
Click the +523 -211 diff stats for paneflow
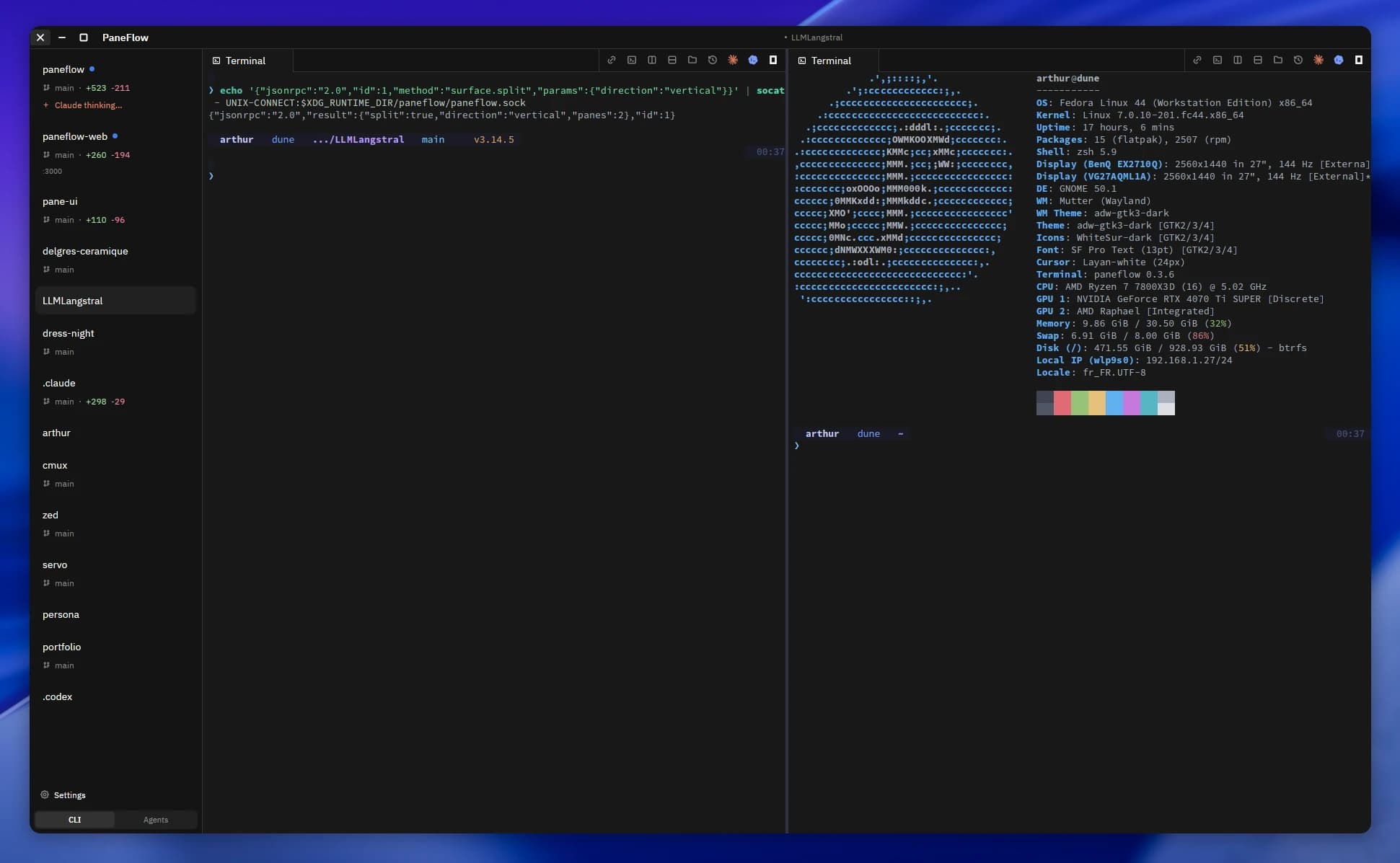click(x=107, y=88)
